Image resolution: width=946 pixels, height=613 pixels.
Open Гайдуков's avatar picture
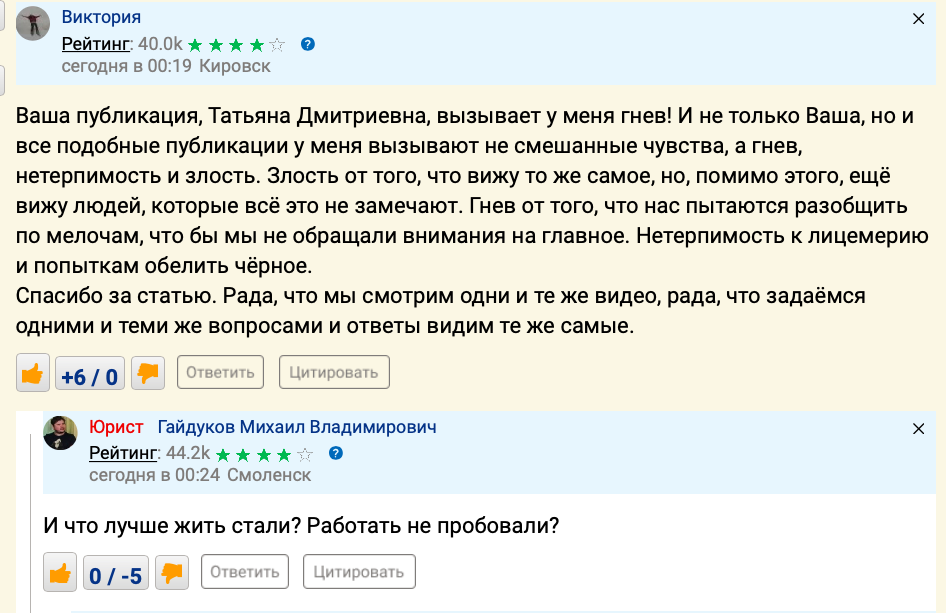click(61, 433)
